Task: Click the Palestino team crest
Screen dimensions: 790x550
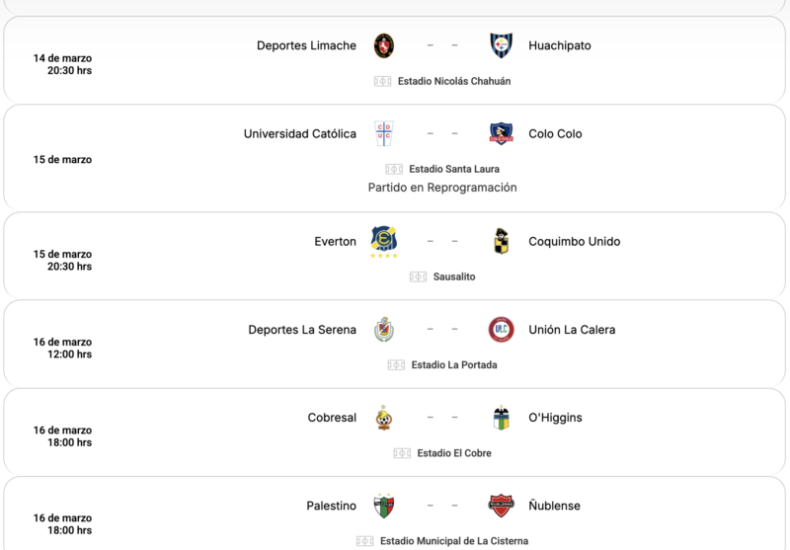Action: click(384, 506)
